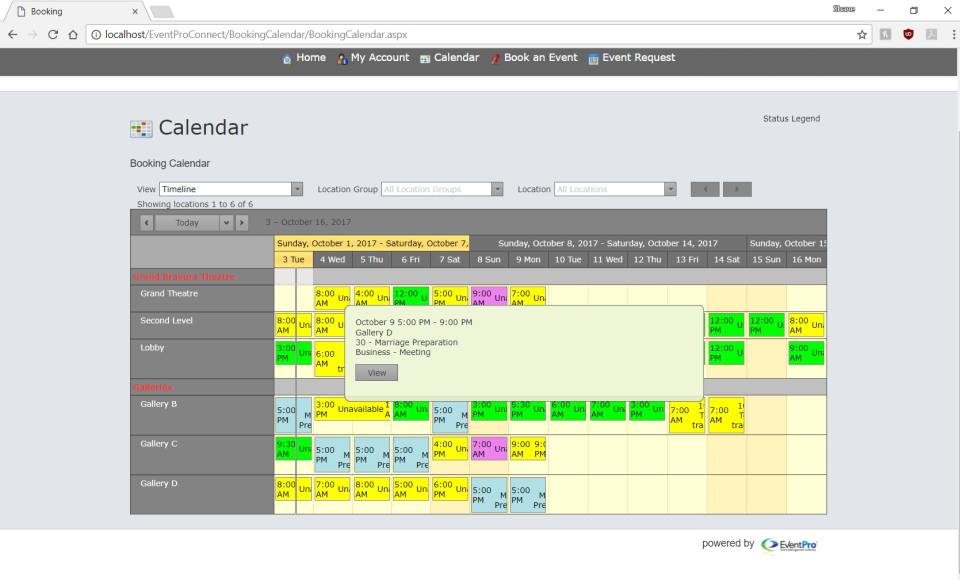Open Chrome menu three-dots icon
960x580 pixels.
[953, 35]
